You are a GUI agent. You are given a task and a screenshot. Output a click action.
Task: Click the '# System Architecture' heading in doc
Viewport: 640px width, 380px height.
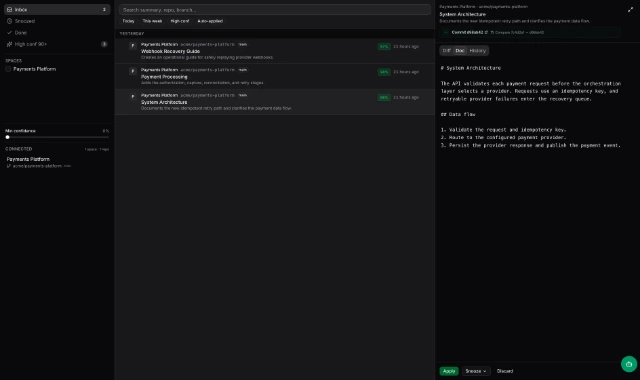[x=471, y=68]
